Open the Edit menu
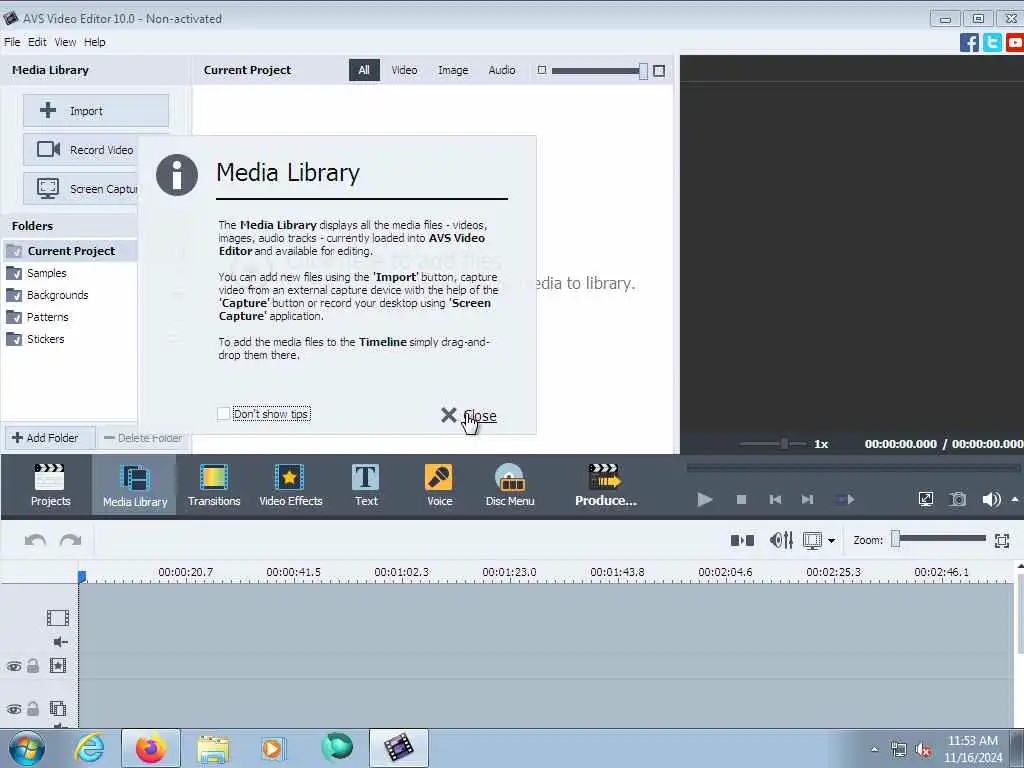Screen dimensions: 1024x768 coord(37,42)
